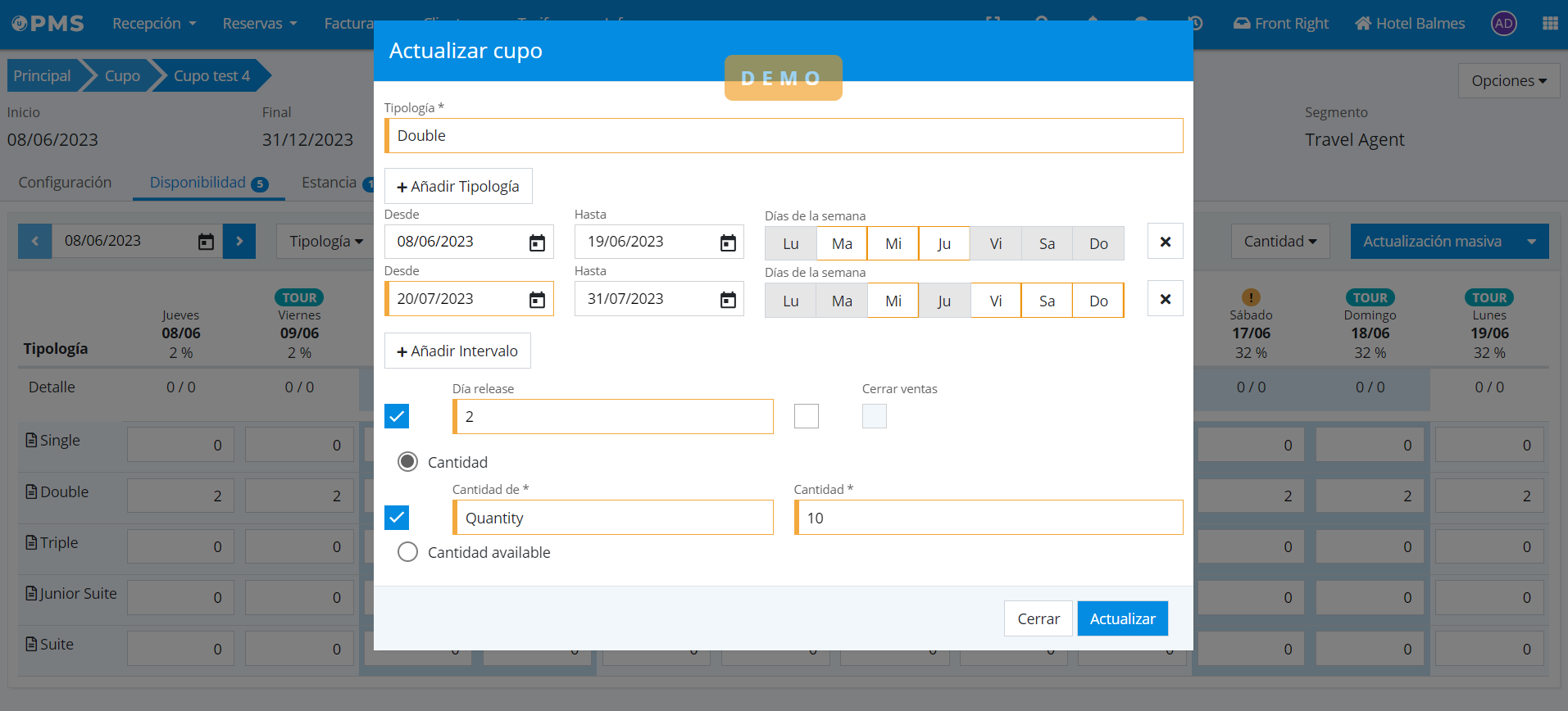Open calendar picker for 20/07/2023 Desde date

(537, 300)
